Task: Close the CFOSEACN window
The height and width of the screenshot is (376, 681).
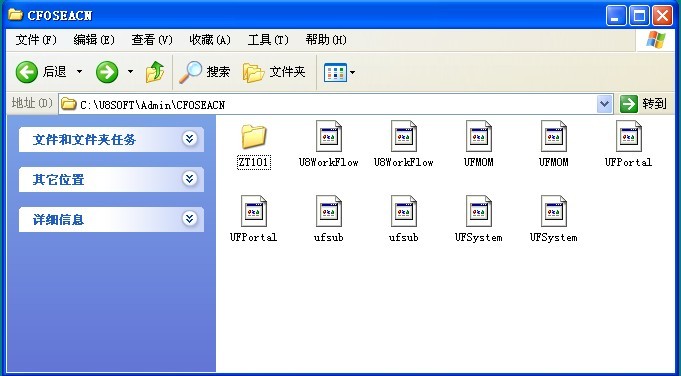Action: (x=662, y=16)
